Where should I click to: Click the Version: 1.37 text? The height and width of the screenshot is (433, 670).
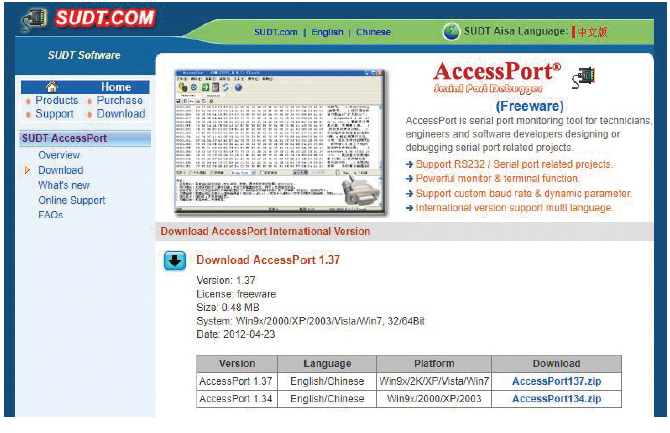click(x=226, y=280)
